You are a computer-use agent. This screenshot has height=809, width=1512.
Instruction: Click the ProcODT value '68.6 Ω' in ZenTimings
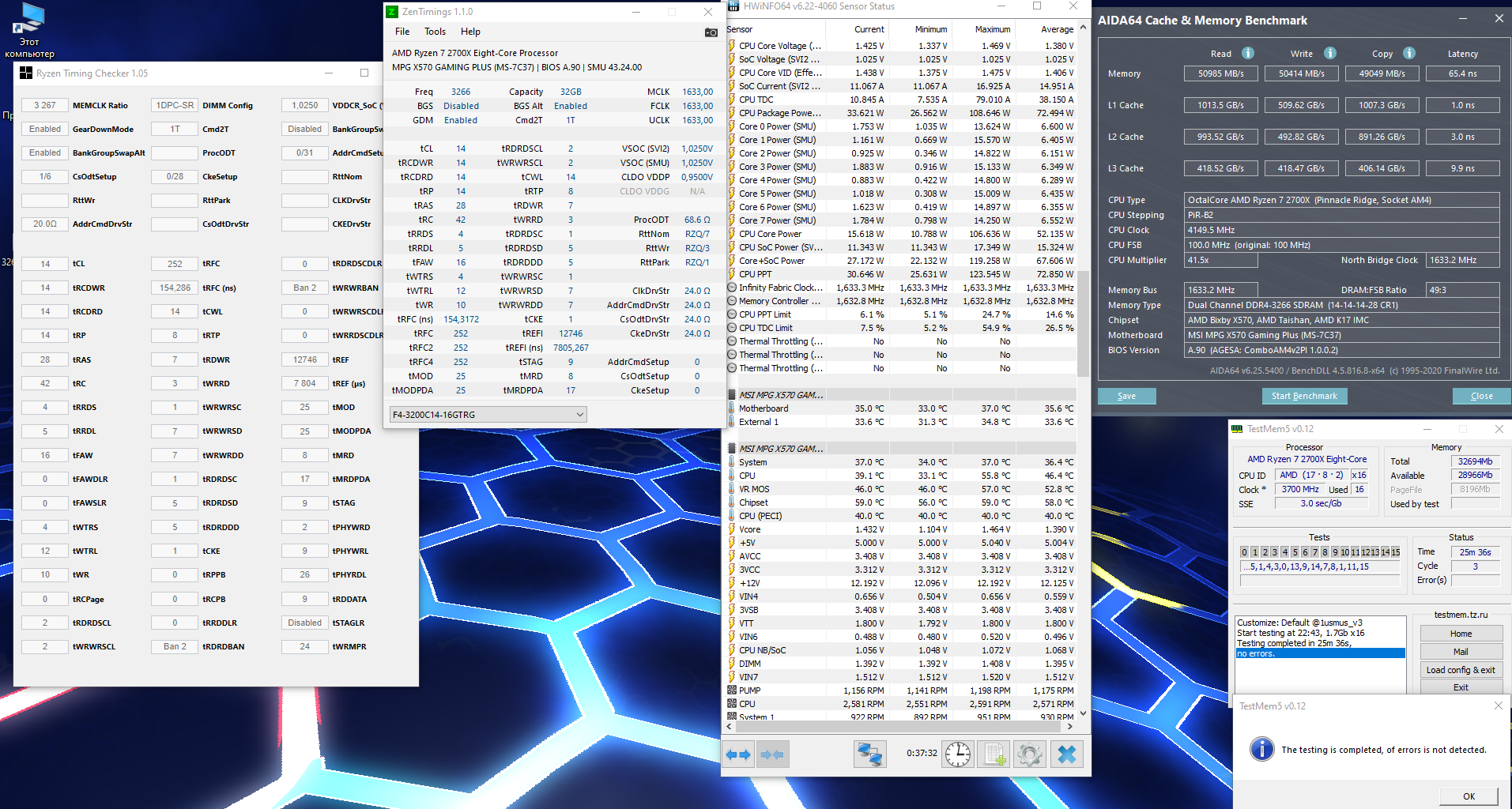click(697, 220)
